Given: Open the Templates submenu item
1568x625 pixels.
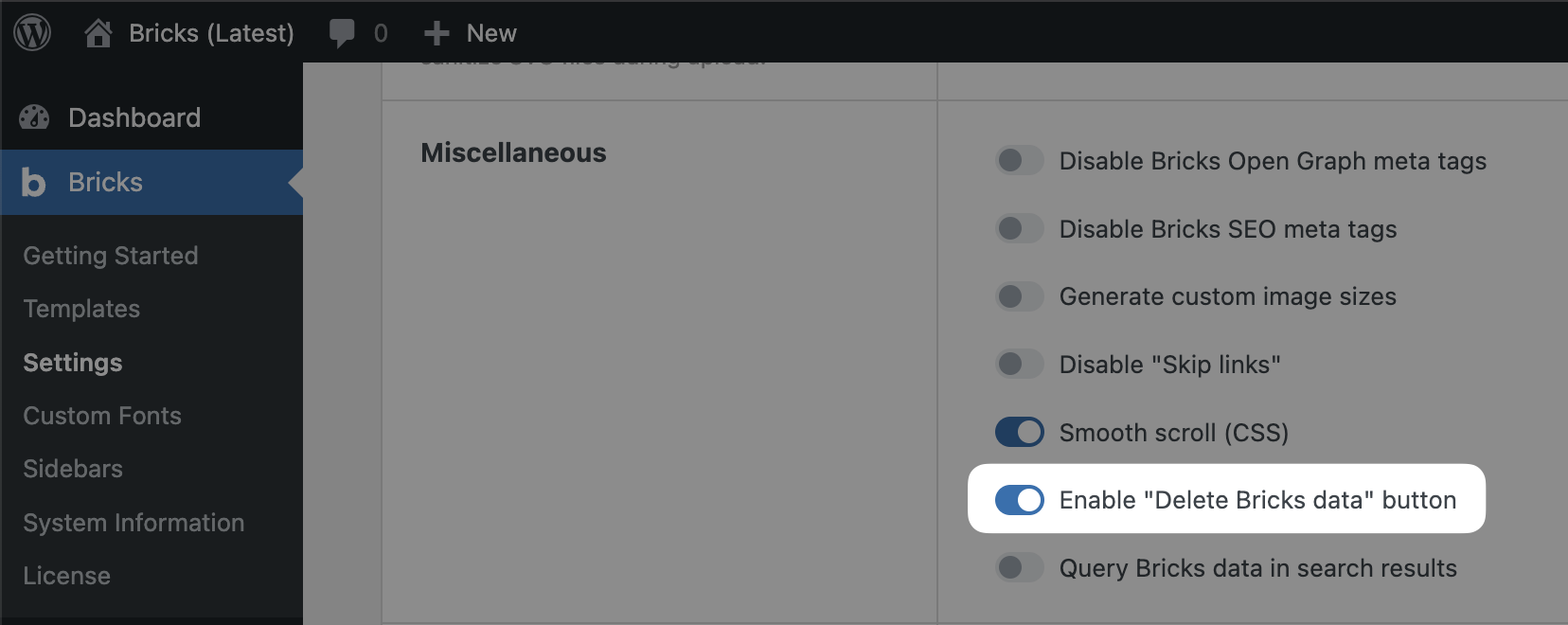Looking at the screenshot, I should pos(81,309).
